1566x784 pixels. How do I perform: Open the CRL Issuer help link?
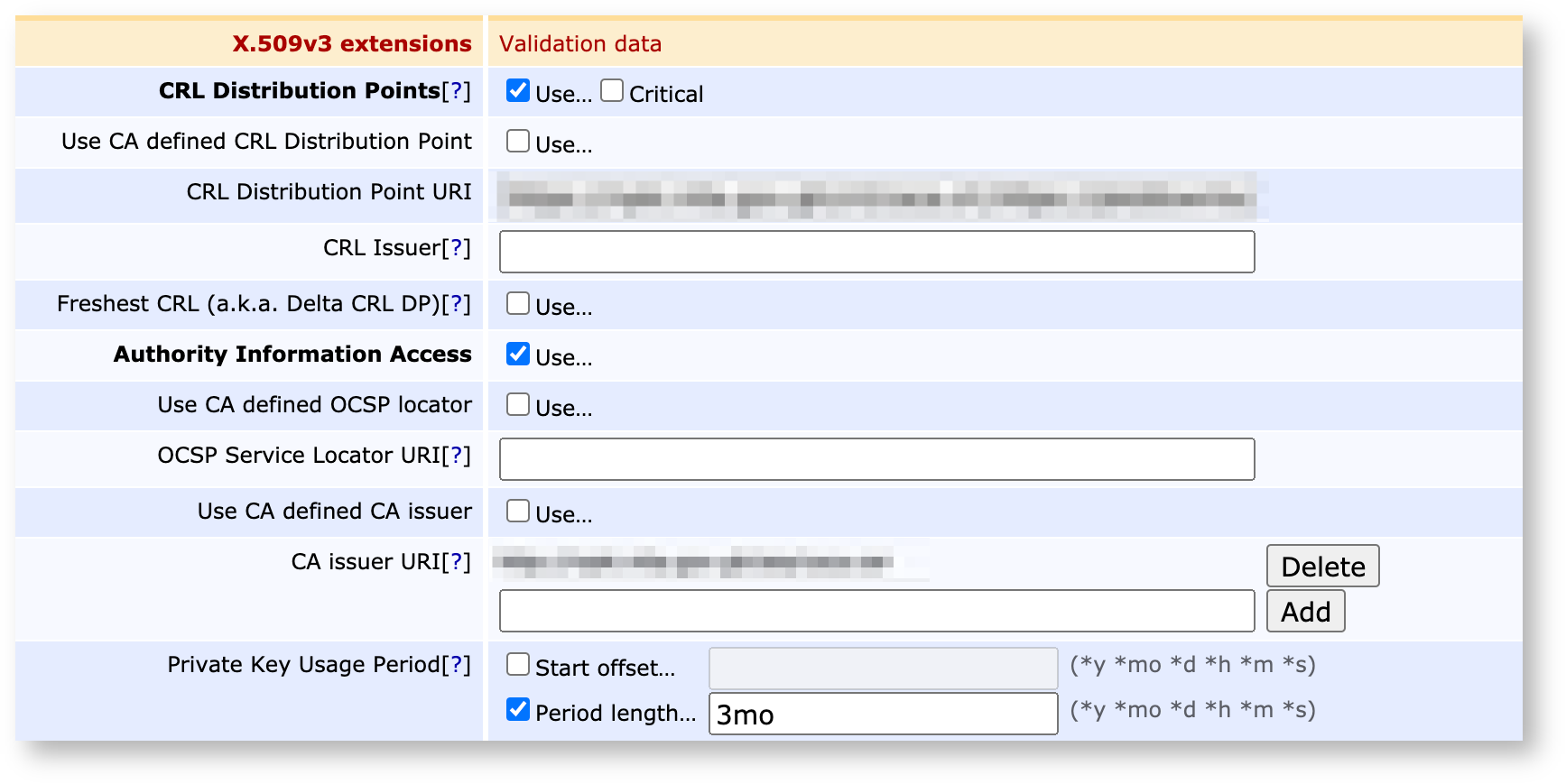456,248
